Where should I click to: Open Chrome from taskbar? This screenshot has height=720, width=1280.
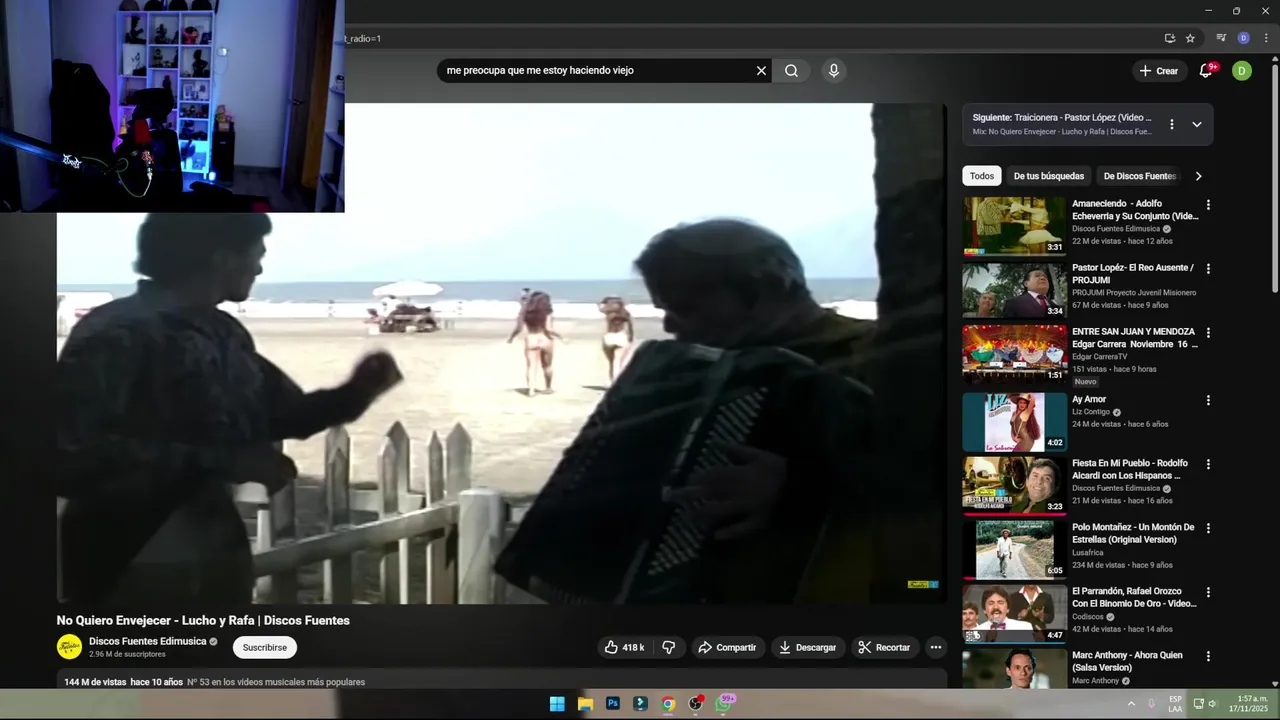tap(668, 704)
